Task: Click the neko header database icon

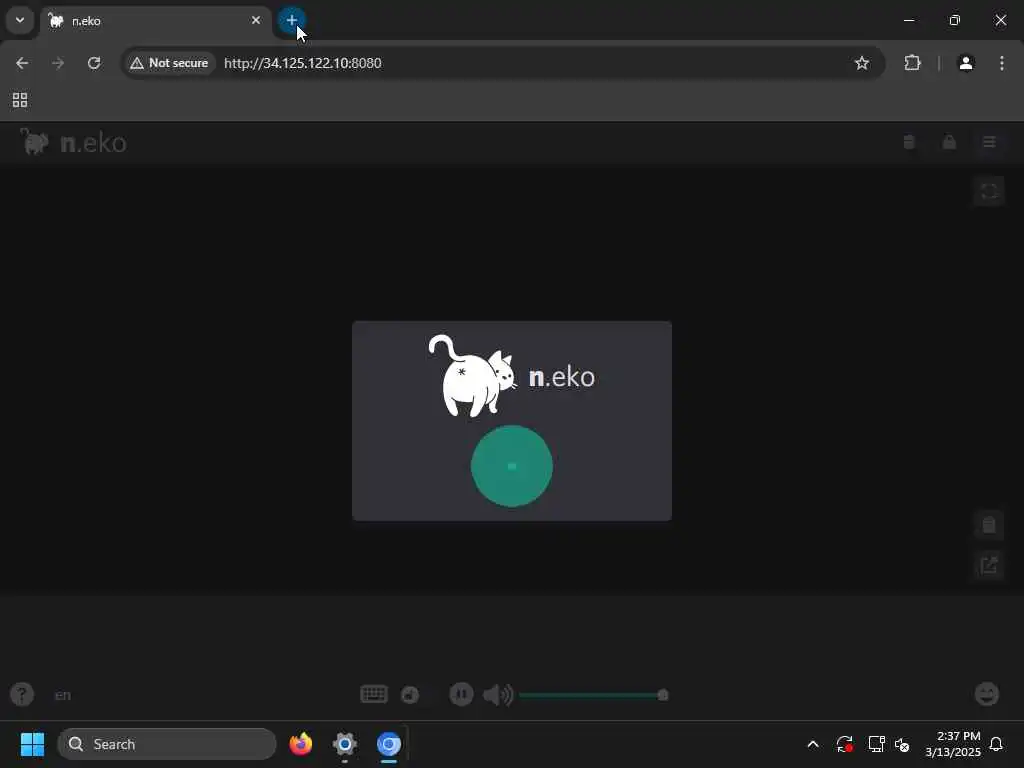Action: tap(909, 142)
